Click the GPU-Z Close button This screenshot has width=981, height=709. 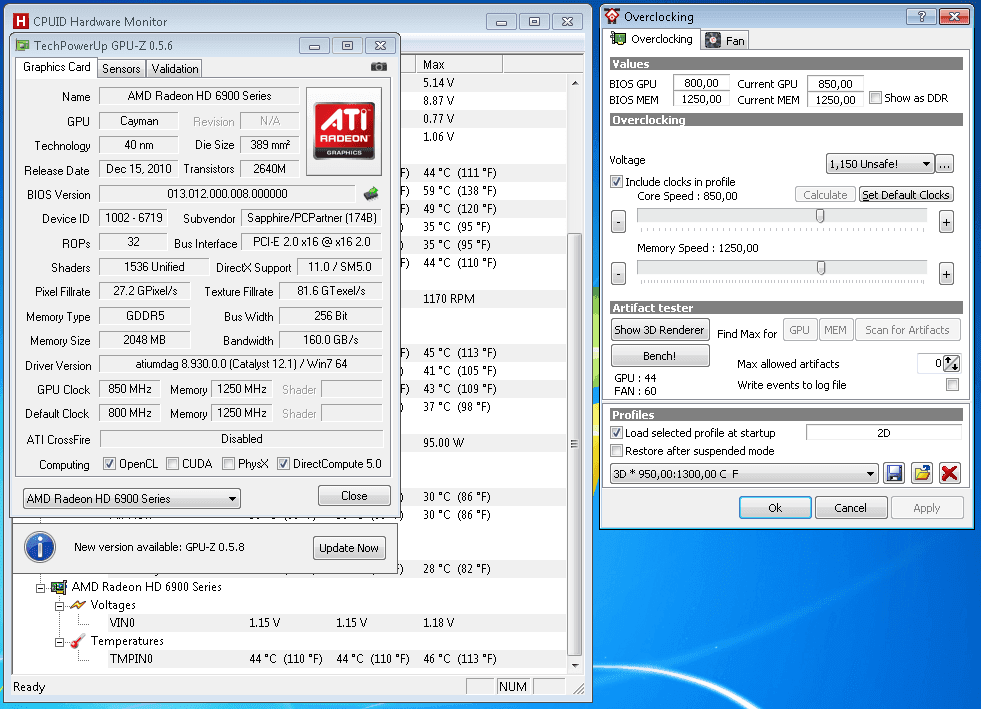[x=354, y=496]
